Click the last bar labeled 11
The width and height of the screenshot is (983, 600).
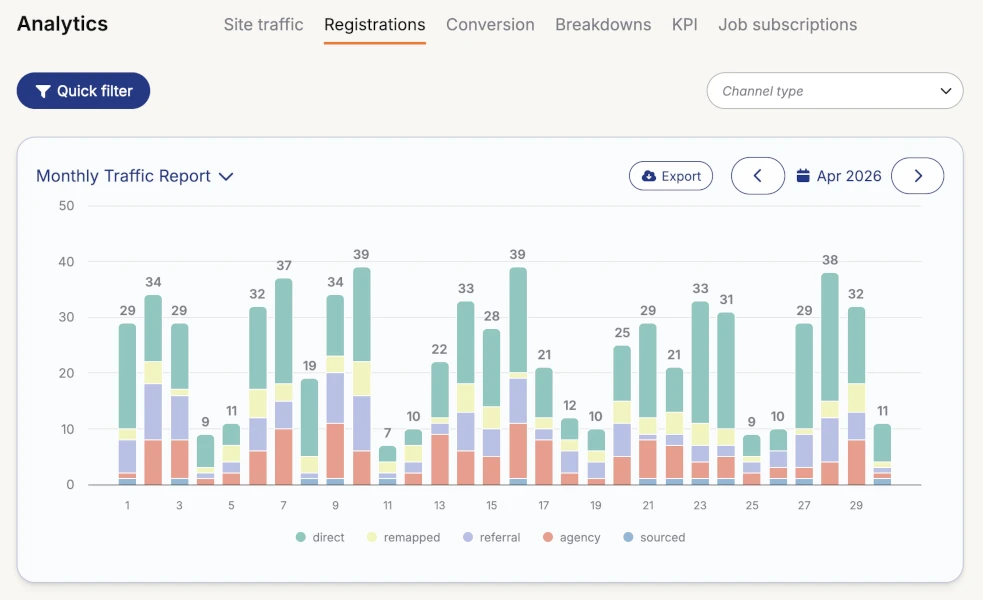(882, 455)
